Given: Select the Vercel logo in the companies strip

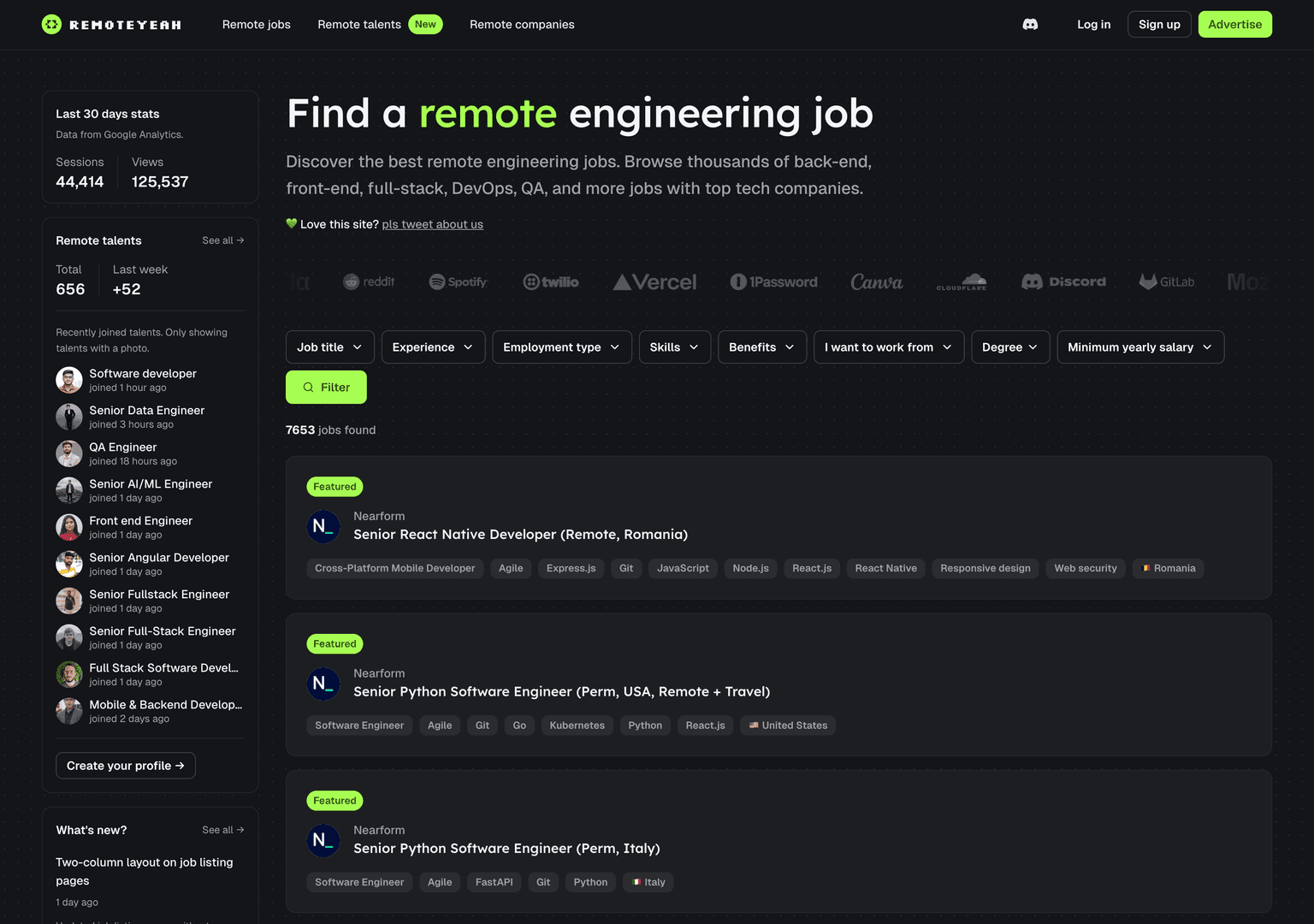Looking at the screenshot, I should 654,281.
